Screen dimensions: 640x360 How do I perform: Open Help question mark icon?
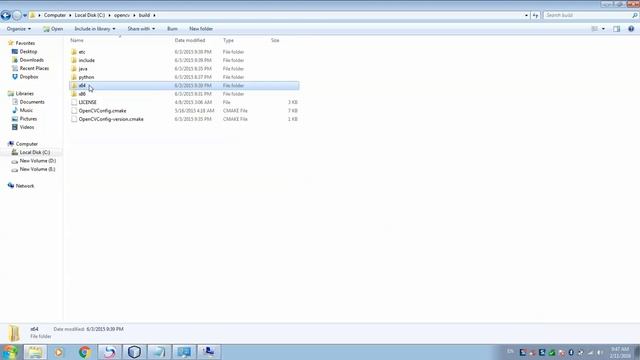631,29
